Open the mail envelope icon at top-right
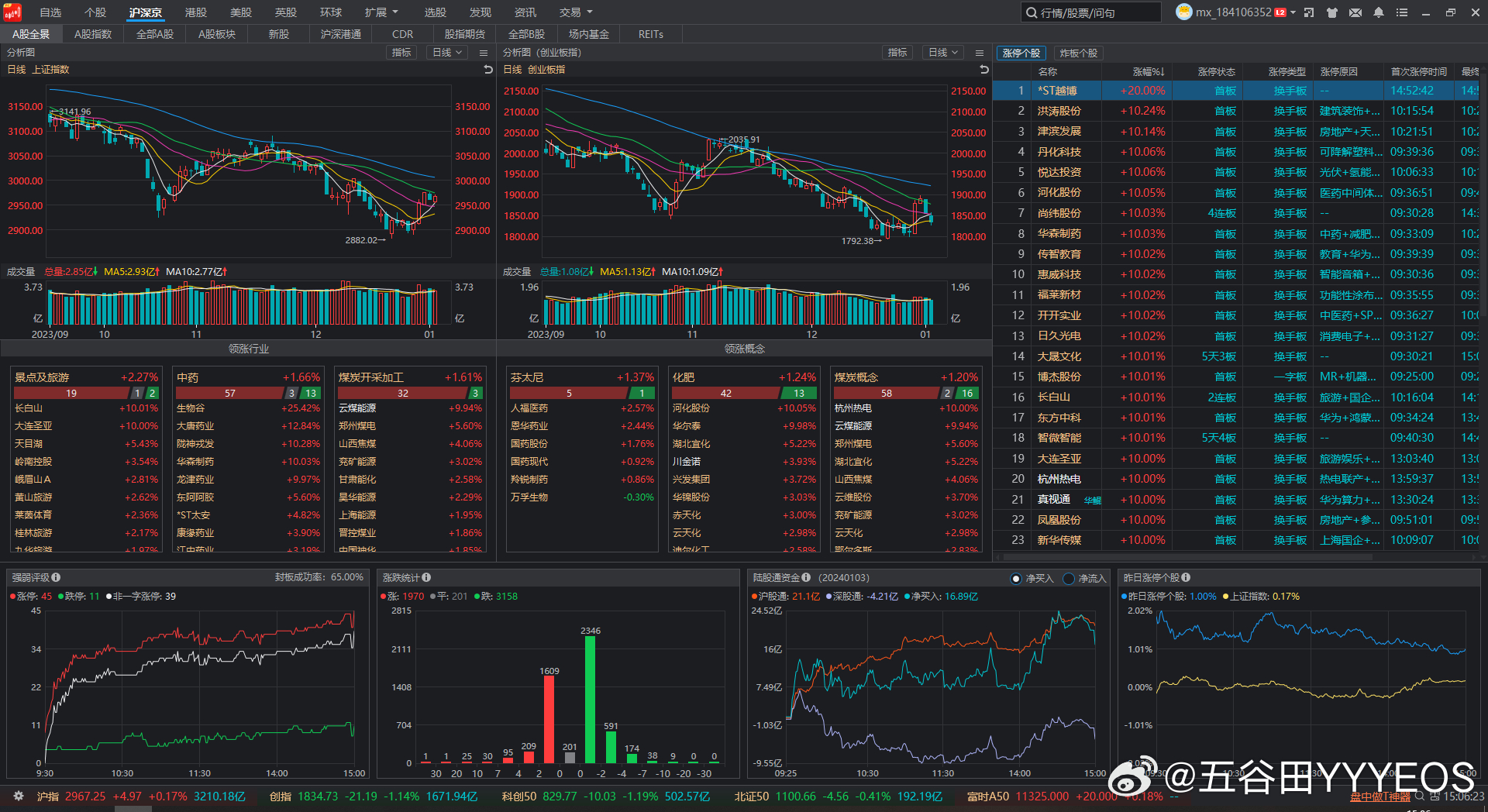Viewport: 1488px width, 812px height. [x=1355, y=12]
